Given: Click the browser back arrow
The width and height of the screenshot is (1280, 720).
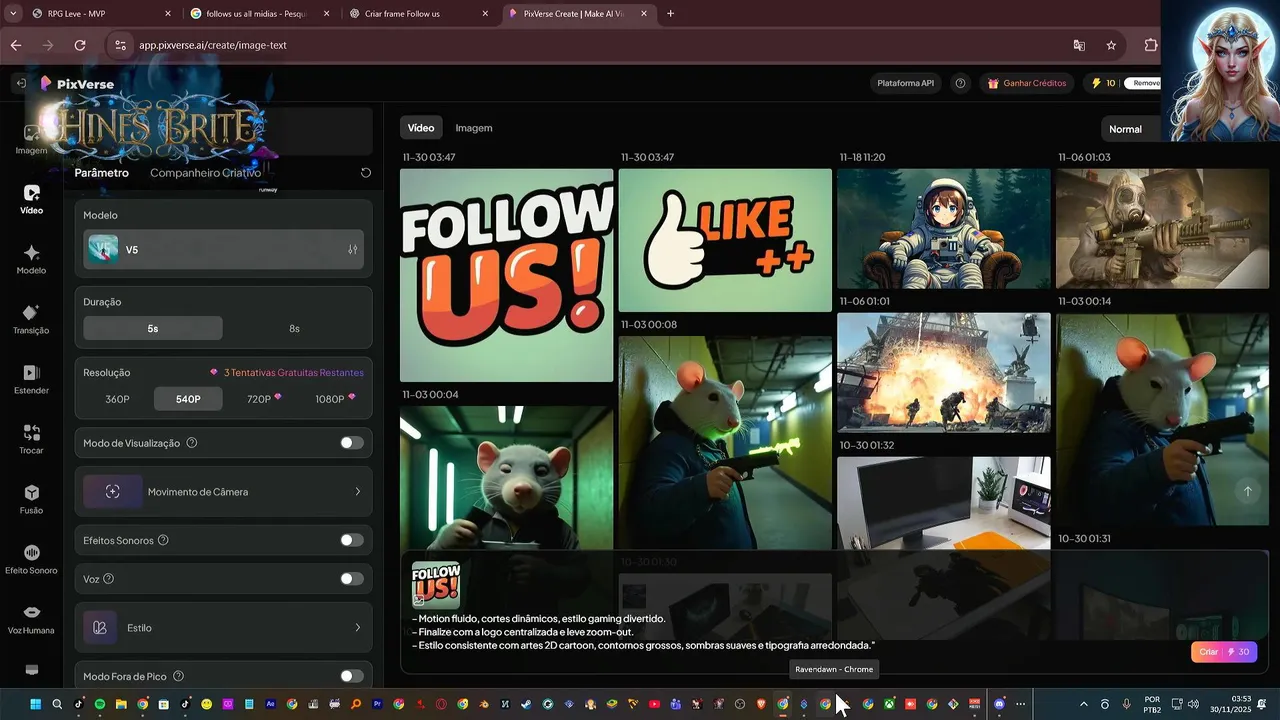Looking at the screenshot, I should 16,45.
